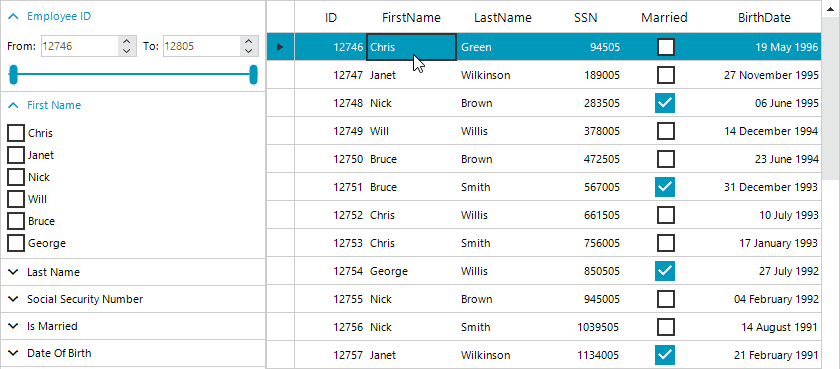Sort by the LastName column header

pyautogui.click(x=502, y=18)
